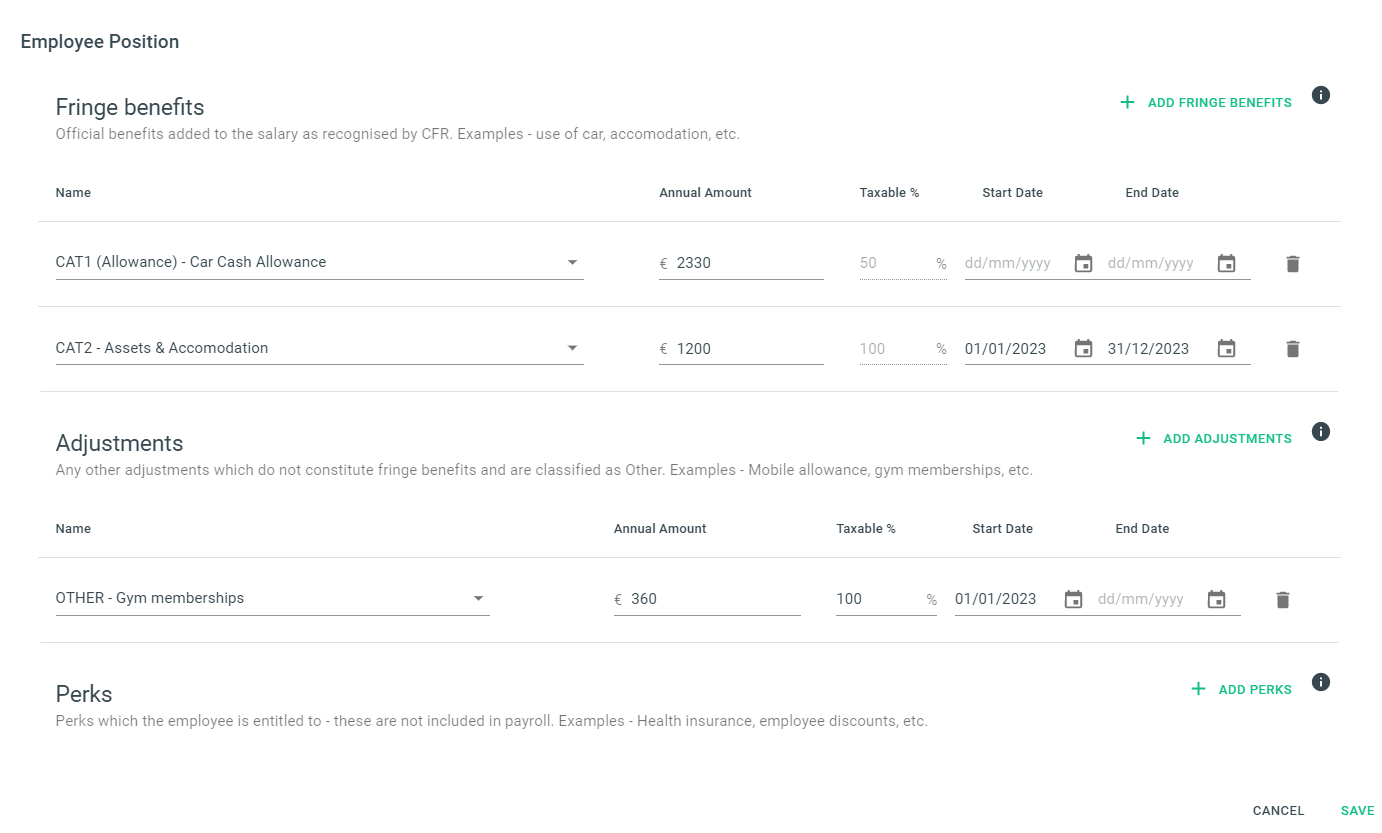Image resolution: width=1382 pixels, height=833 pixels.
Task: Delete the Assets & Accomodation row
Action: 1292,349
